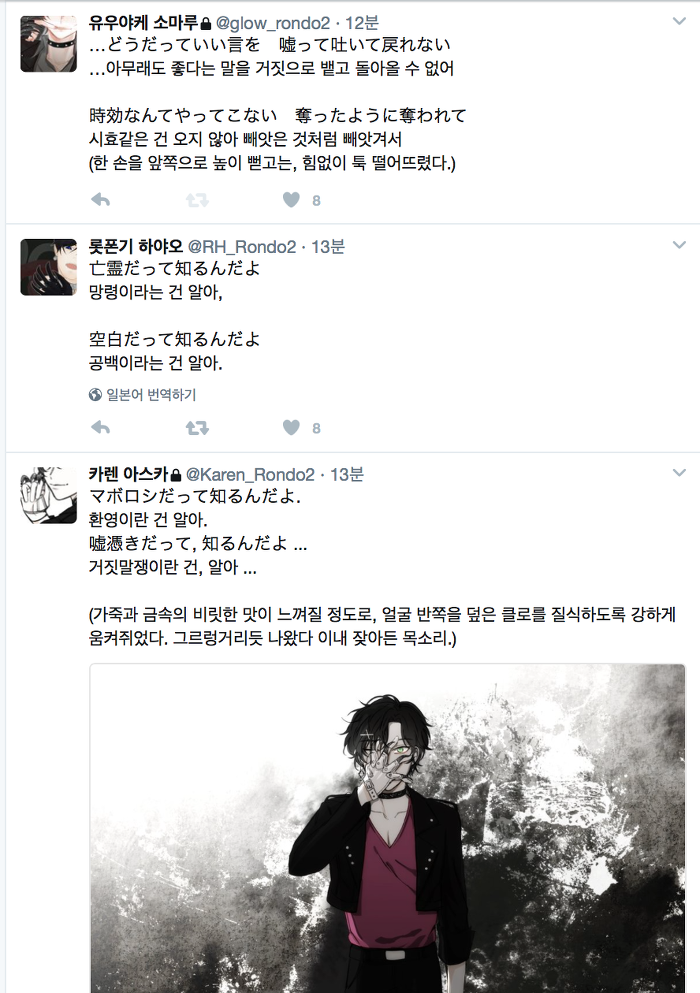The image size is (700, 993).
Task: Open RH_Rondo2's profile avatar
Action: coord(49,267)
